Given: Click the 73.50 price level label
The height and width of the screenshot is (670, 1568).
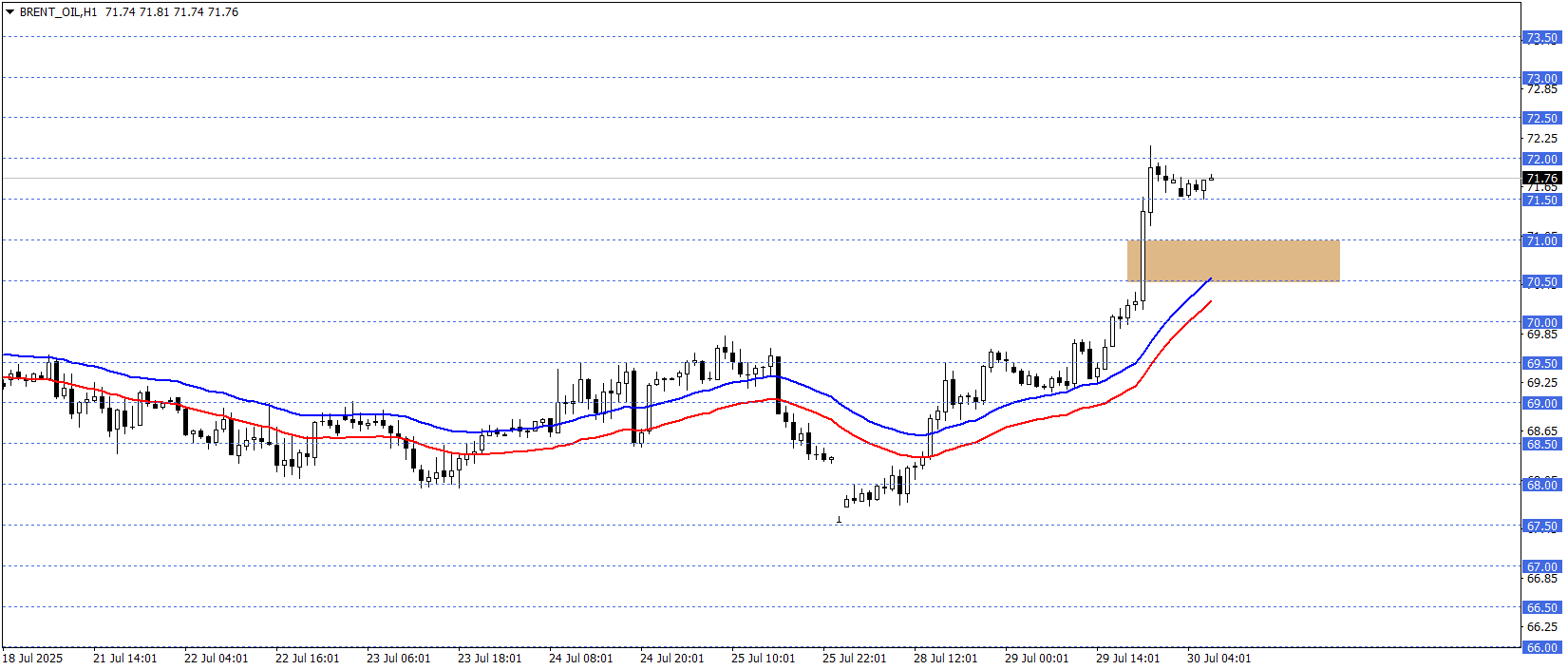Looking at the screenshot, I should pos(1541,38).
